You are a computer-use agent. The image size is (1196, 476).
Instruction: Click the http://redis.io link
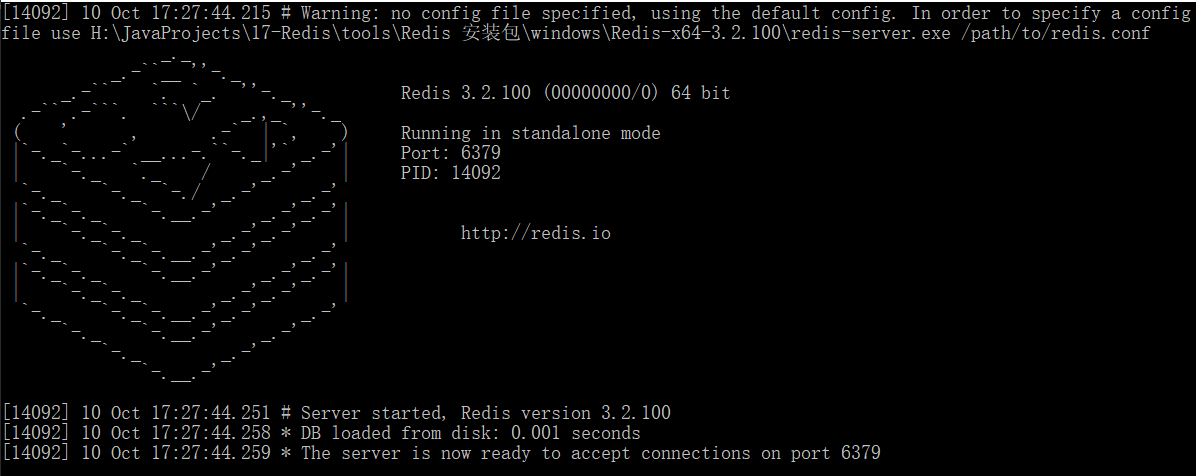tap(535, 233)
